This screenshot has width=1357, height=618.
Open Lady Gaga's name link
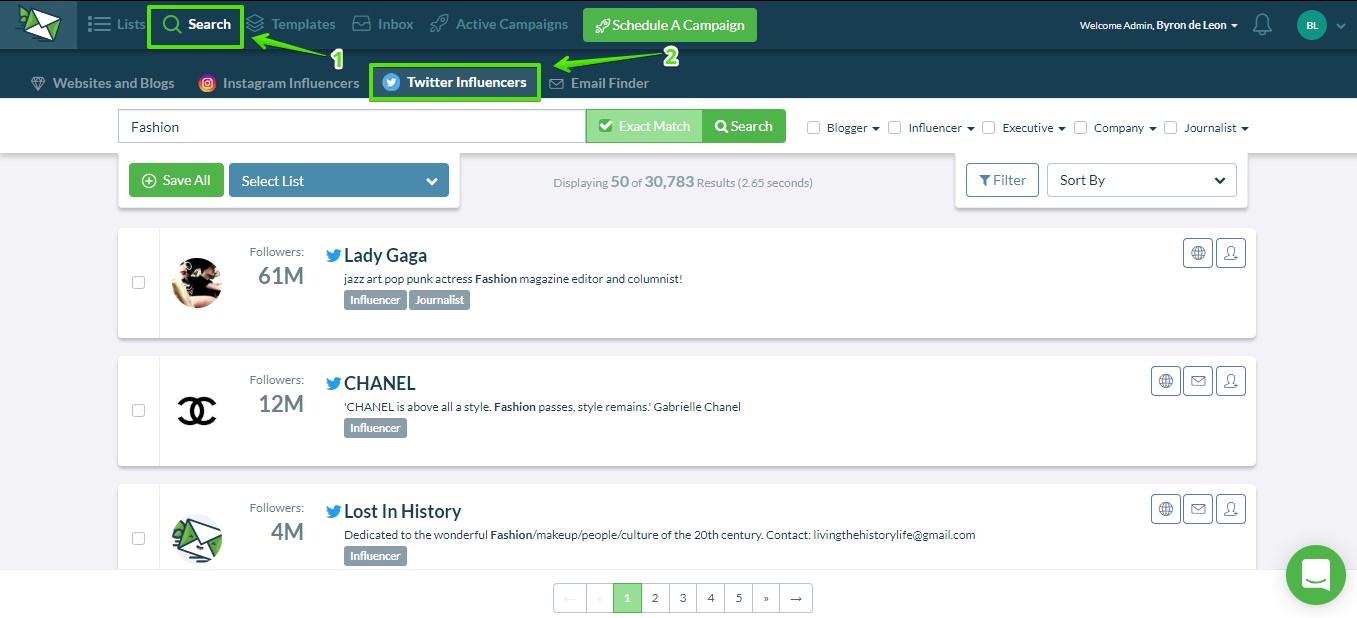pyautogui.click(x=385, y=255)
